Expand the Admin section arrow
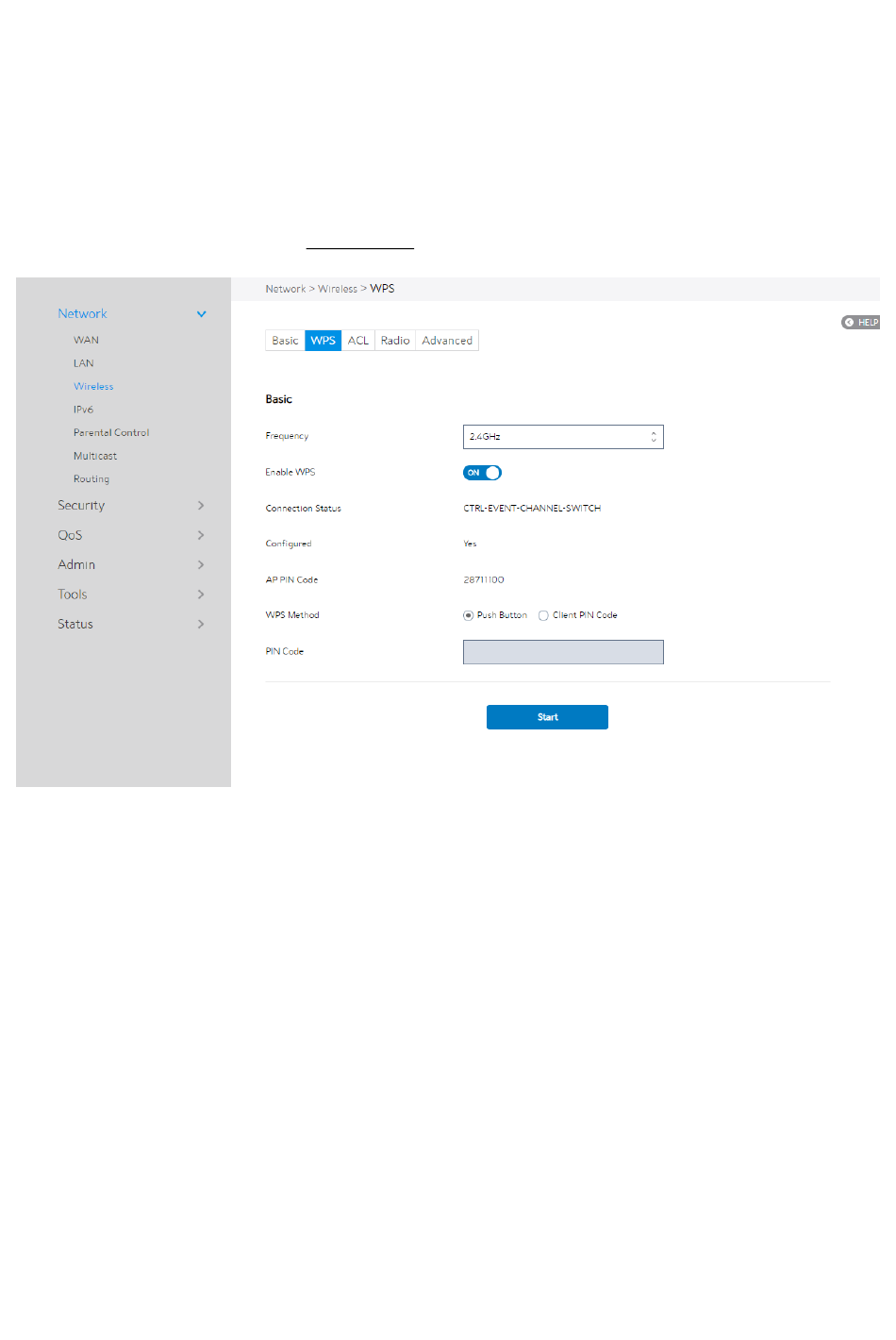 point(201,565)
